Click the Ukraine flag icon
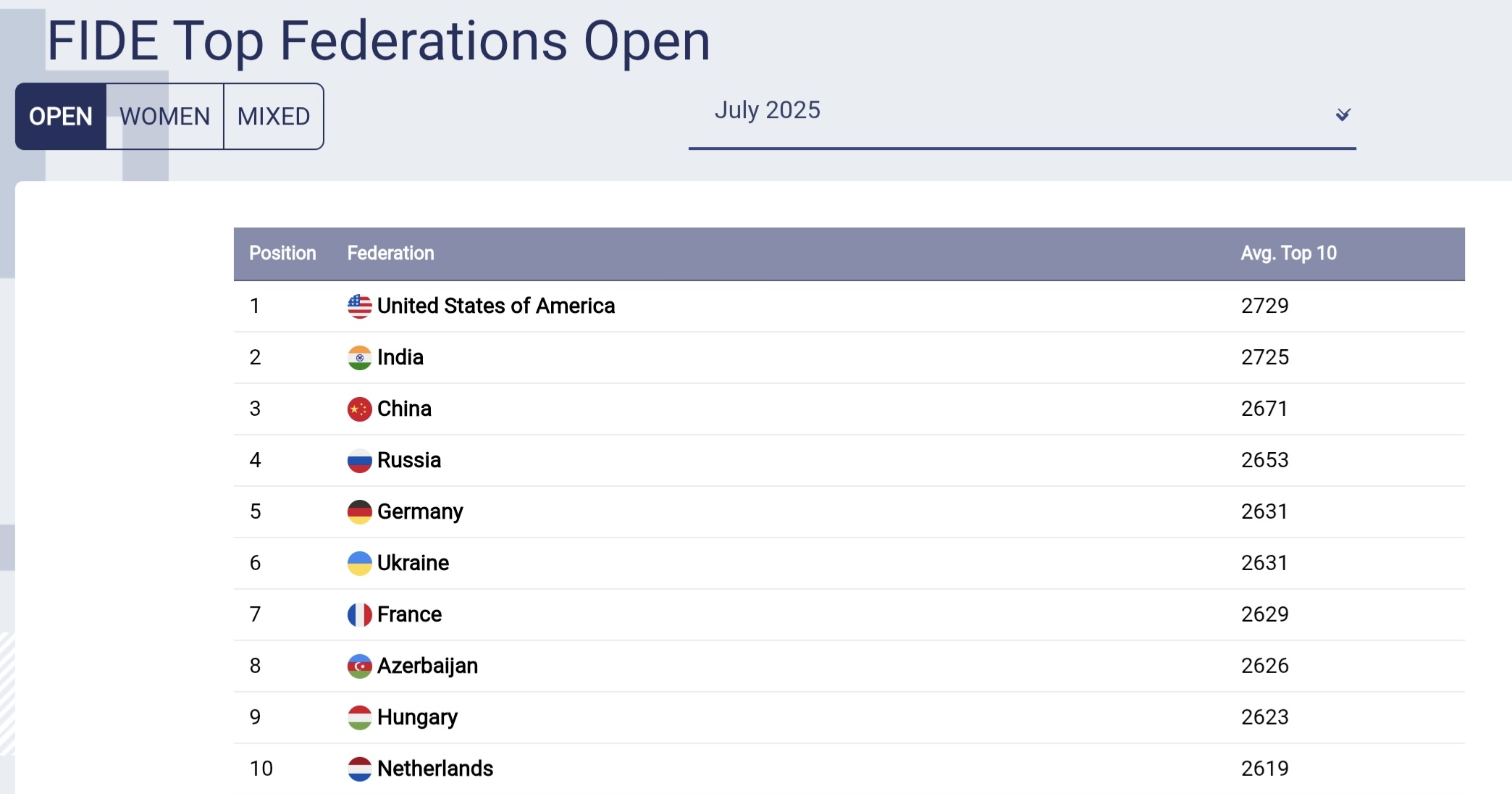Screen dimensions: 1512x794 (359, 564)
